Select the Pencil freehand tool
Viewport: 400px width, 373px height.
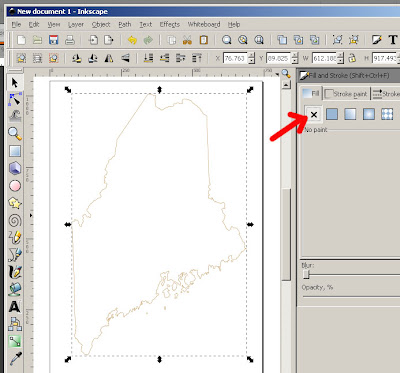point(15,238)
